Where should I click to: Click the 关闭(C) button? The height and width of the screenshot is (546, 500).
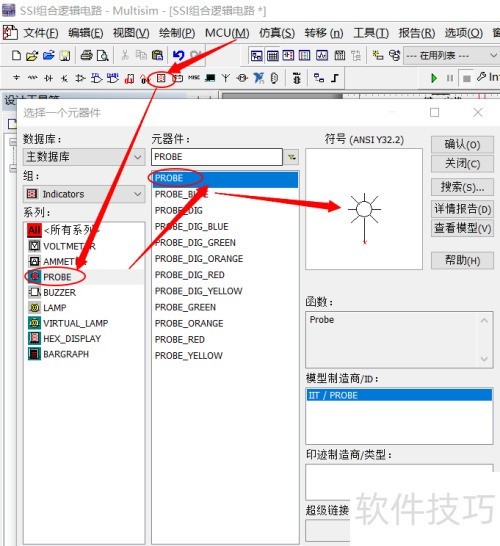coord(462,164)
